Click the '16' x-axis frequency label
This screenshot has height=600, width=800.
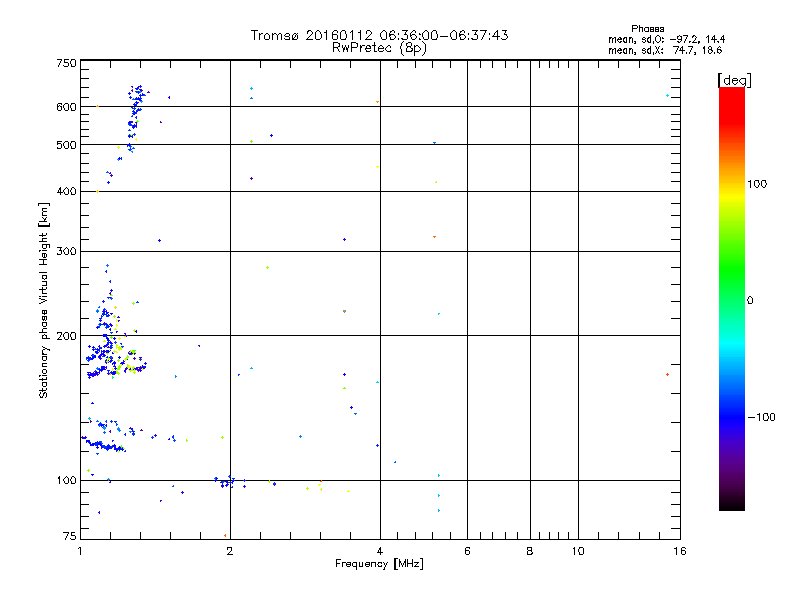680,551
